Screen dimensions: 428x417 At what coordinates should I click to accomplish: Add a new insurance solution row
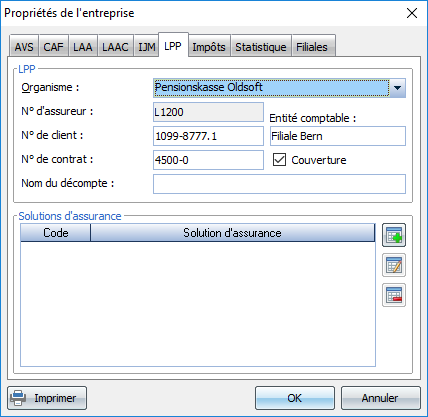(x=394, y=235)
